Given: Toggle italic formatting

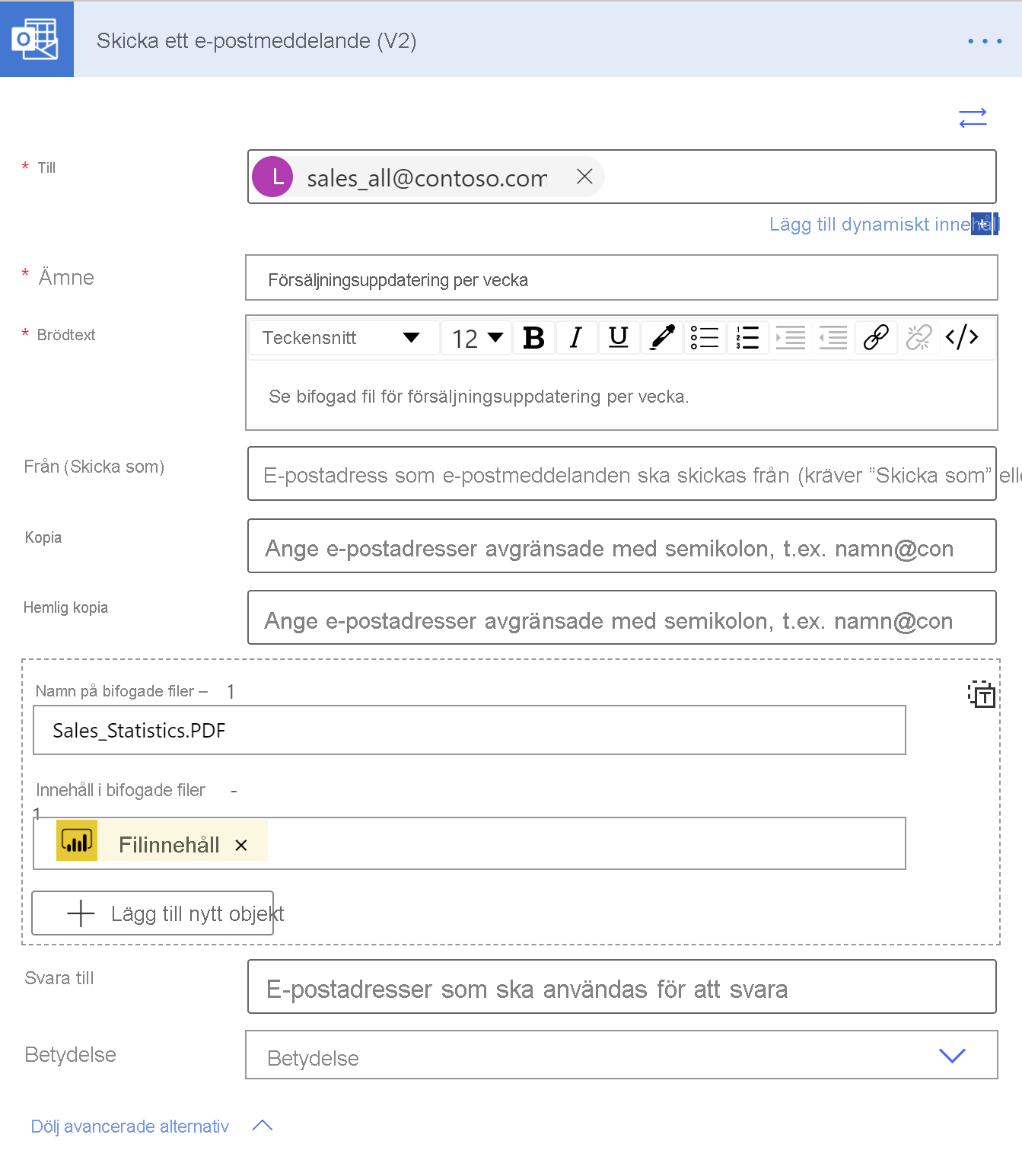Looking at the screenshot, I should coord(576,337).
